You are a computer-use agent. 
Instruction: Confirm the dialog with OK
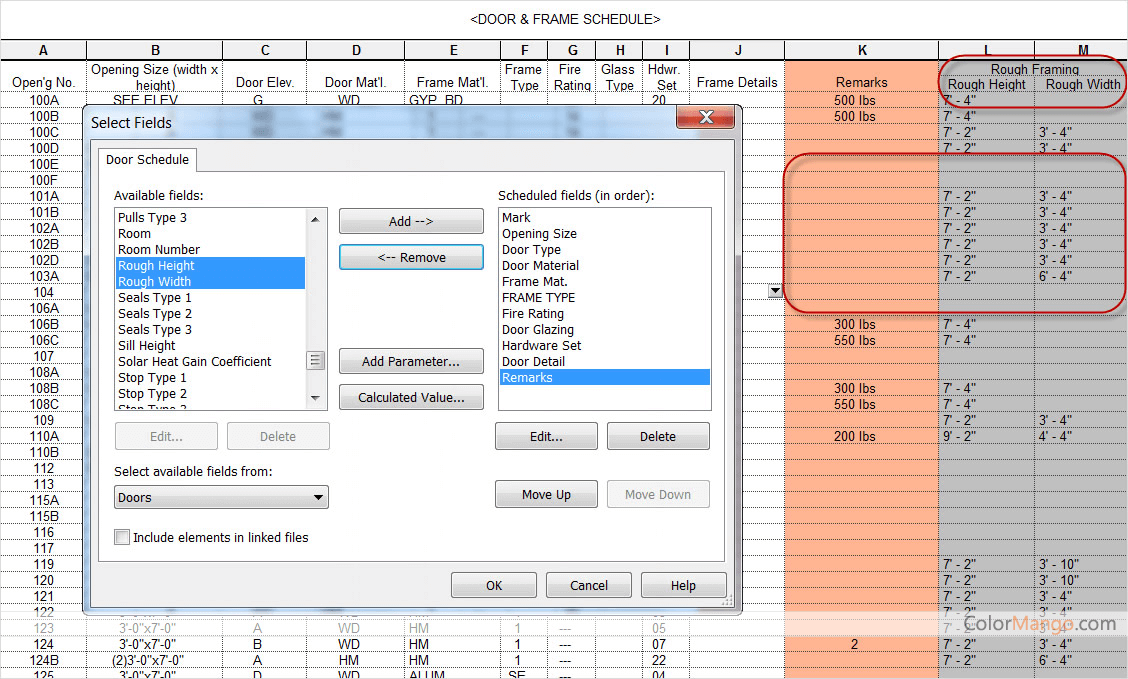click(493, 585)
